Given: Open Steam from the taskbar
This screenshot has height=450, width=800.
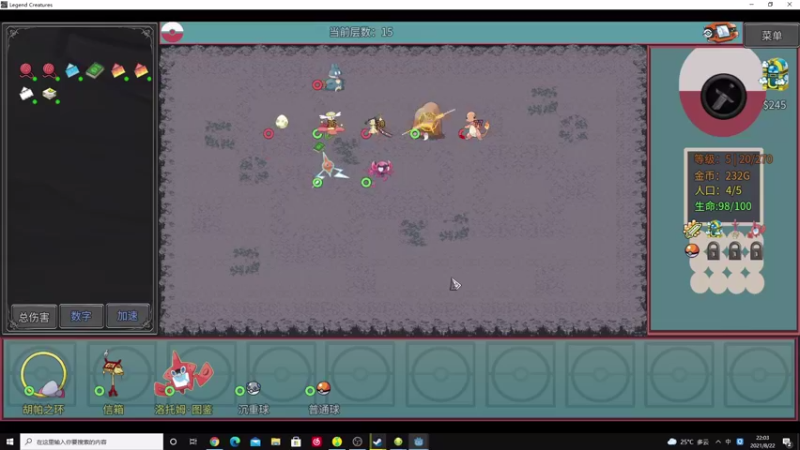Looking at the screenshot, I should pos(378,442).
